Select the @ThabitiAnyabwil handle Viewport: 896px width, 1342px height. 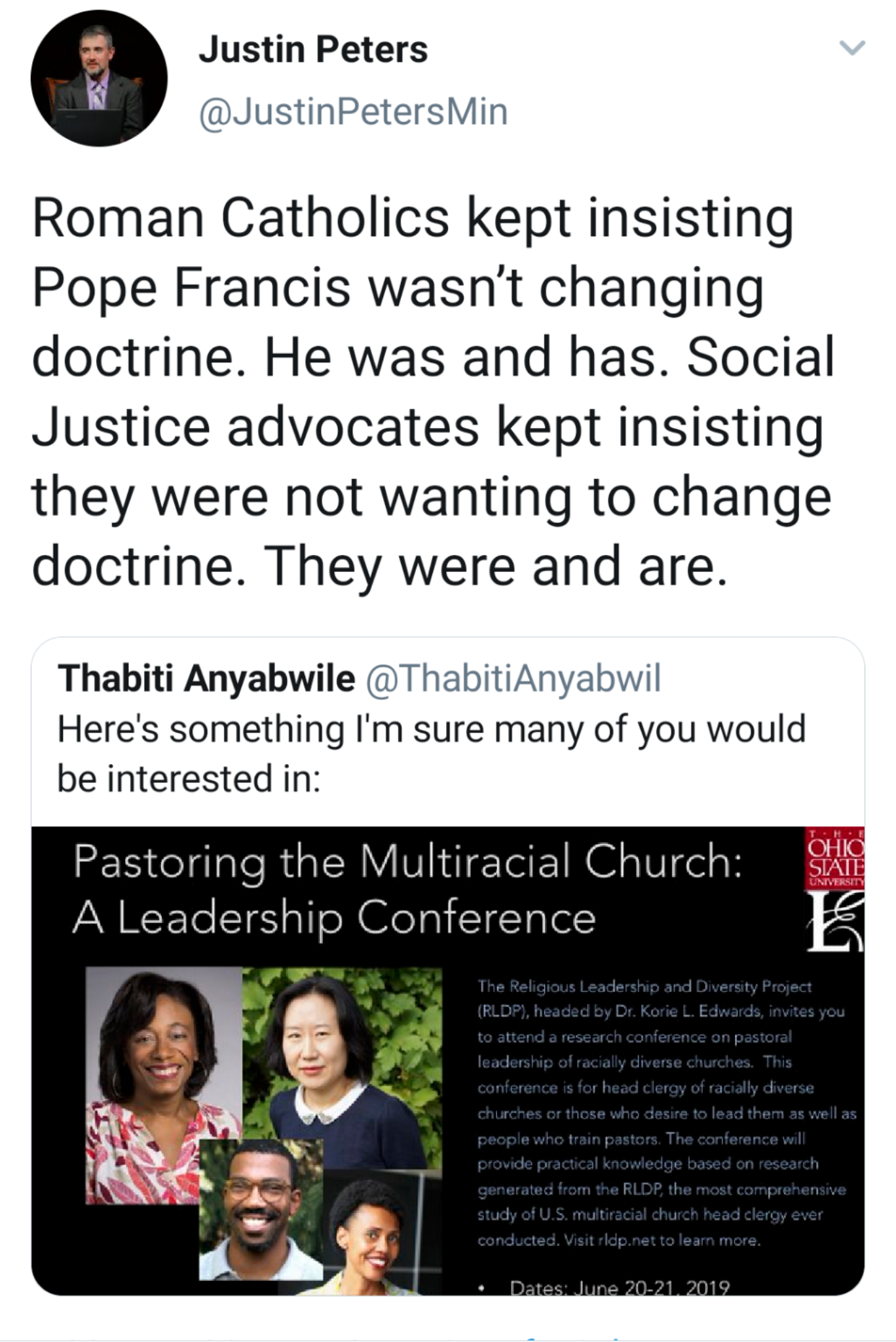513,679
